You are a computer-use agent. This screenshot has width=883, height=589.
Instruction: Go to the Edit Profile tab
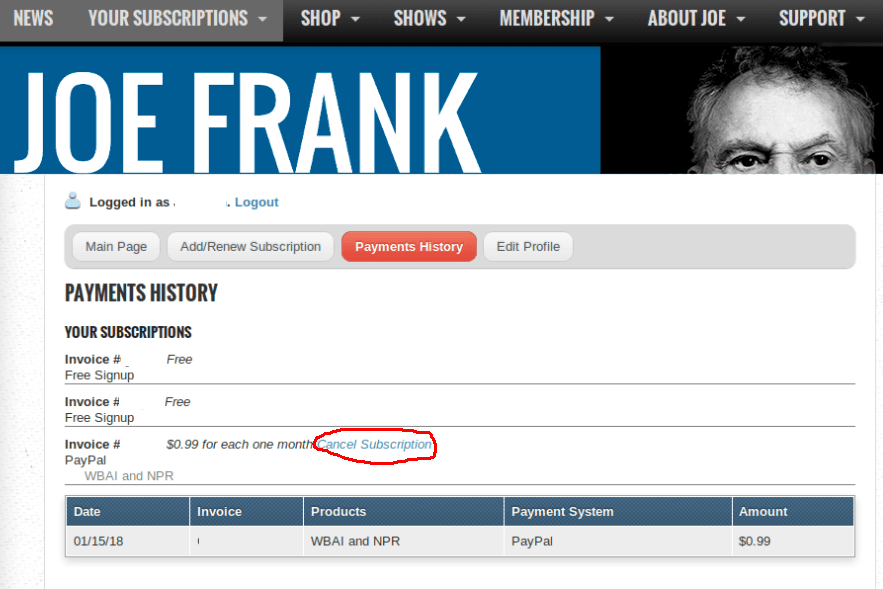(x=528, y=247)
